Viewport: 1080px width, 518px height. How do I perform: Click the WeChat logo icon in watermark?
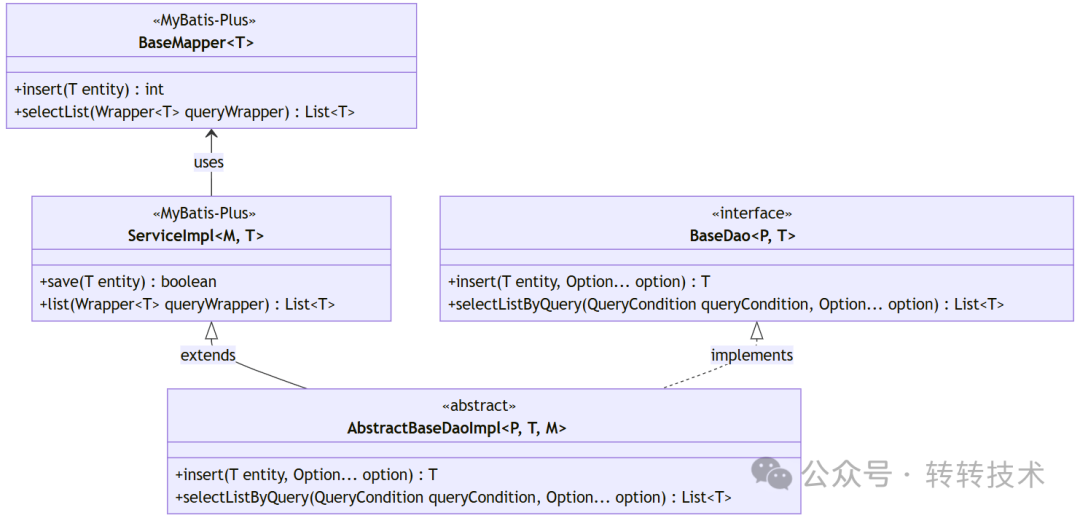(x=771, y=473)
